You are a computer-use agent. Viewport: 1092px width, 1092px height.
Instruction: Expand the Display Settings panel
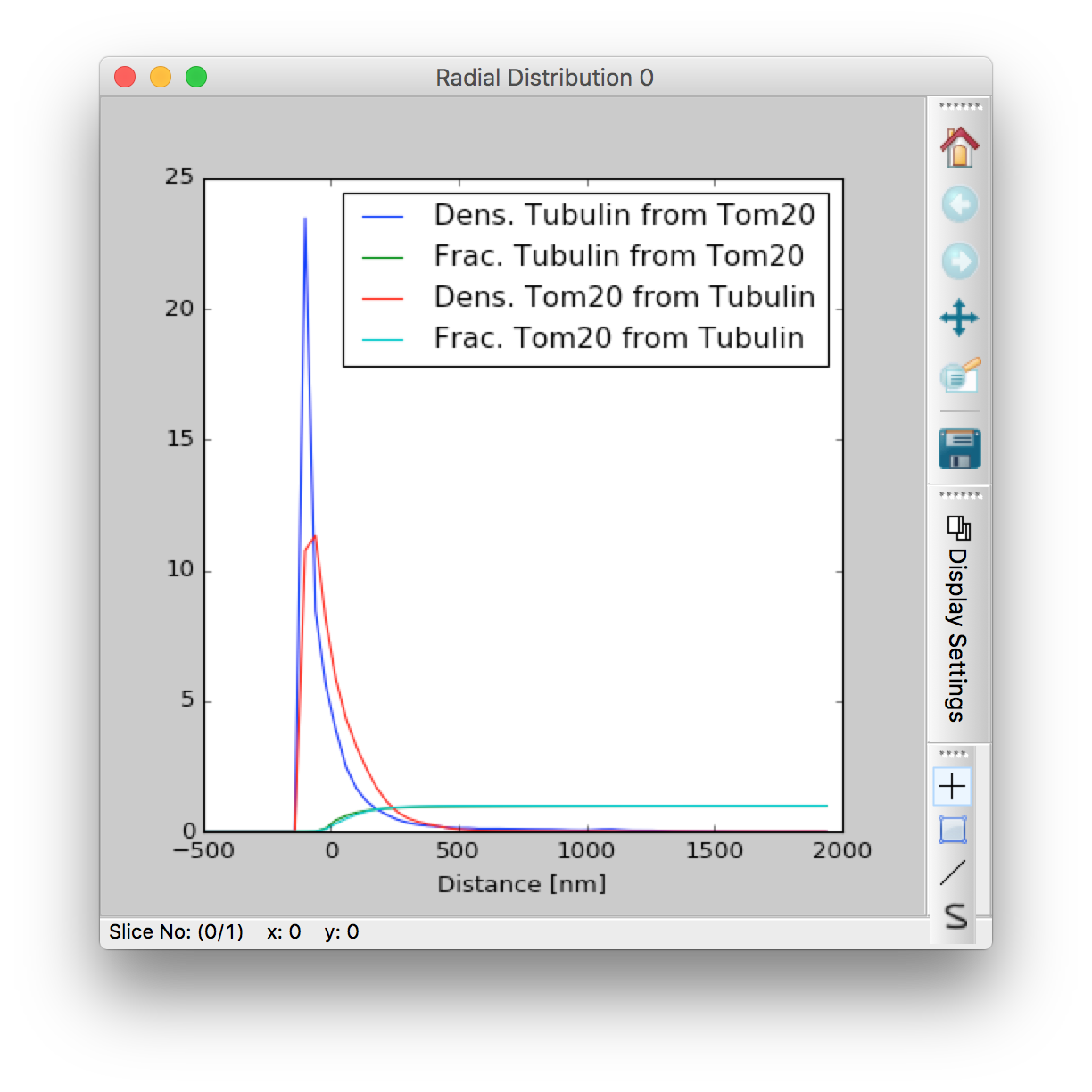point(957,634)
